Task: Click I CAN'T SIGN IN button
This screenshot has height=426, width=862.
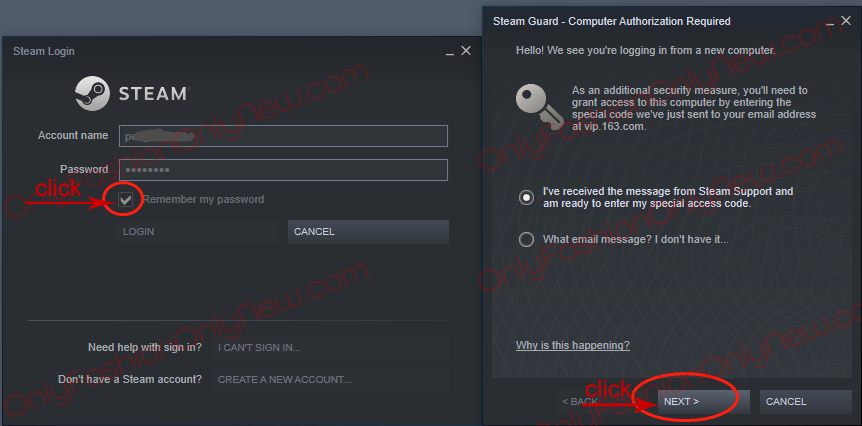Action: pyautogui.click(x=330, y=347)
